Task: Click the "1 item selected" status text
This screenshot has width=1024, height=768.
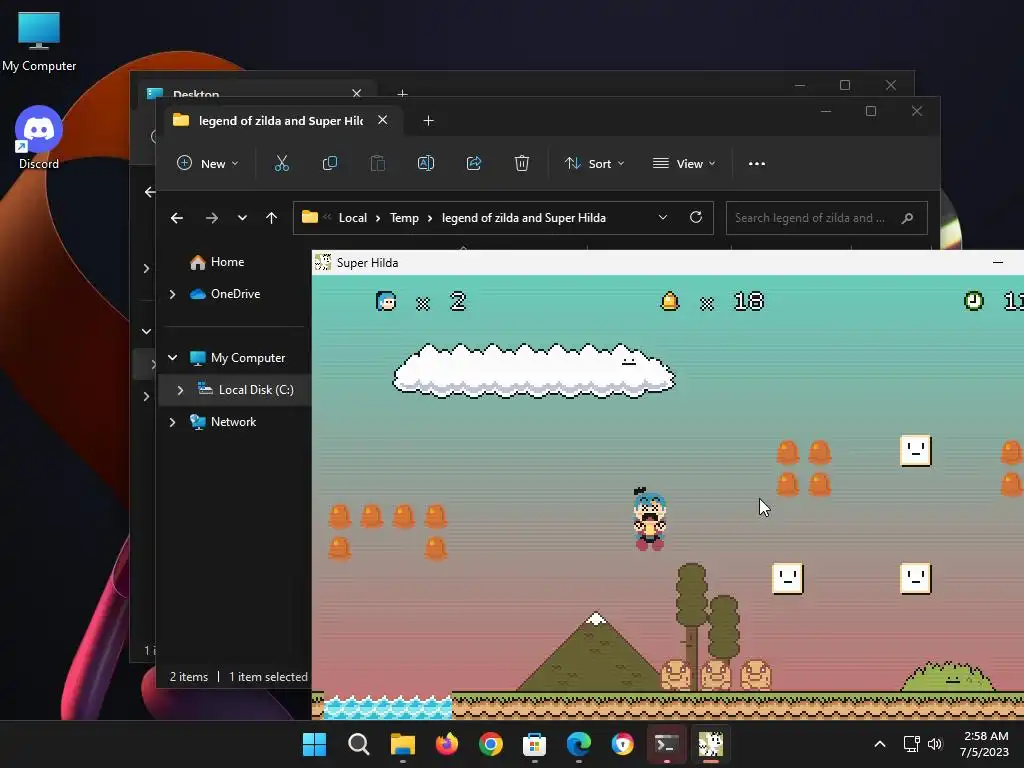Action: click(x=268, y=677)
